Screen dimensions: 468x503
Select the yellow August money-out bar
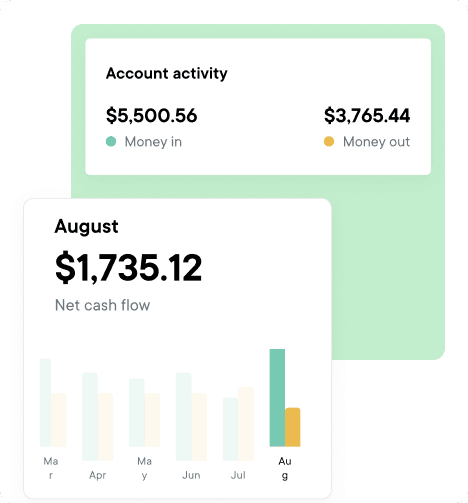(x=293, y=427)
